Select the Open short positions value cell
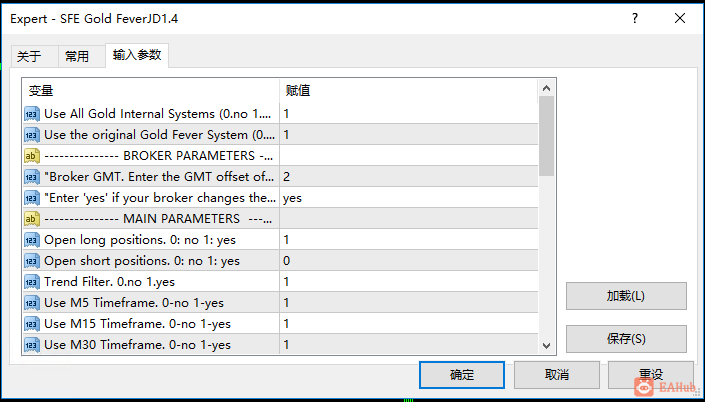The height and width of the screenshot is (402, 705). point(409,261)
